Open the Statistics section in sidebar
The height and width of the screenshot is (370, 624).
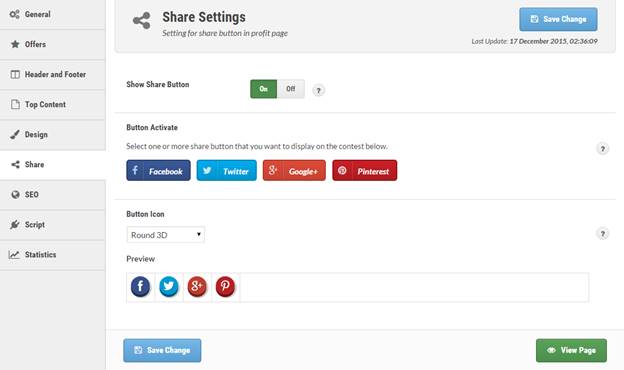(x=53, y=255)
